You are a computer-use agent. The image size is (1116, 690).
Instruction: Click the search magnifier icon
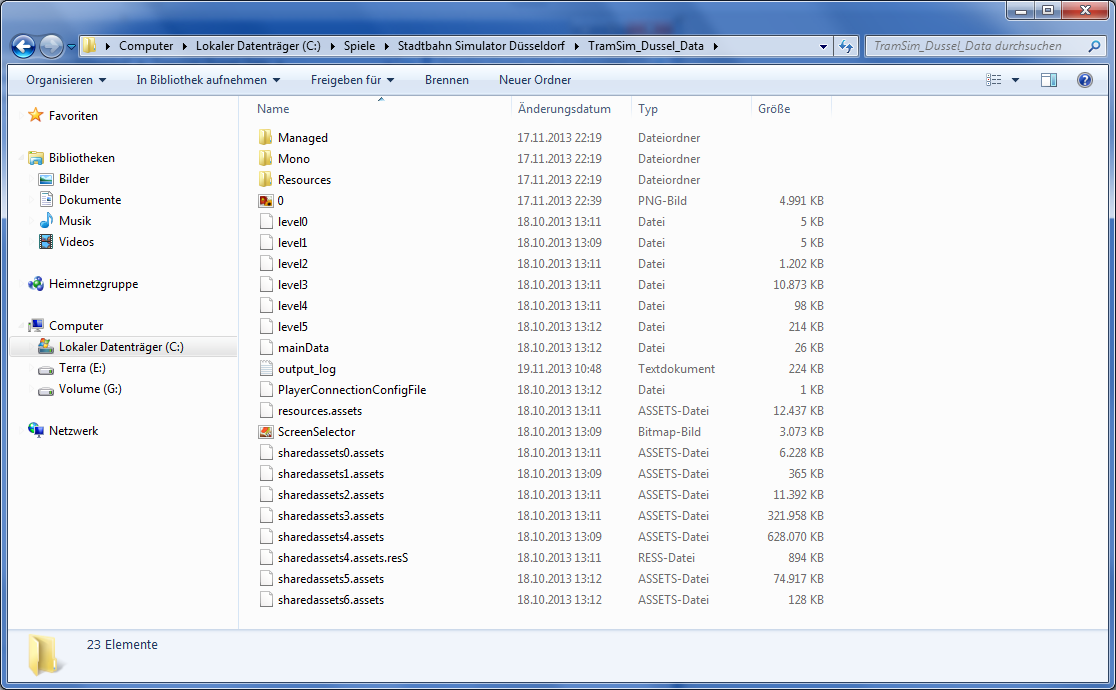(1094, 46)
